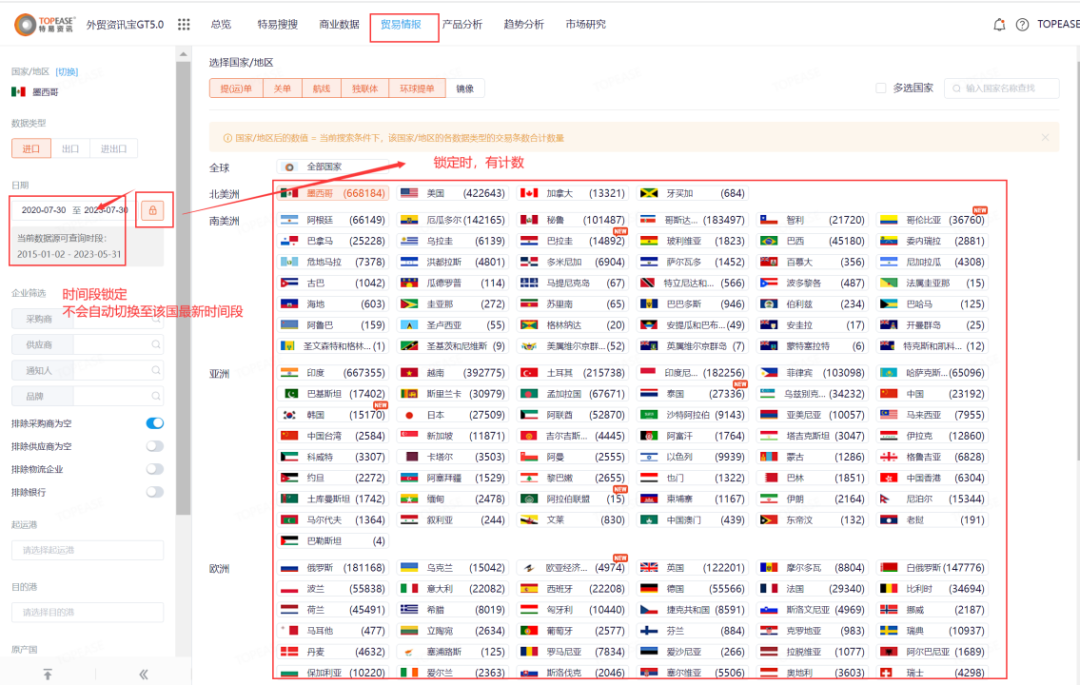Screen dimensions: 1080x685
Task: Click the date range lock icon
Action: (x=153, y=210)
